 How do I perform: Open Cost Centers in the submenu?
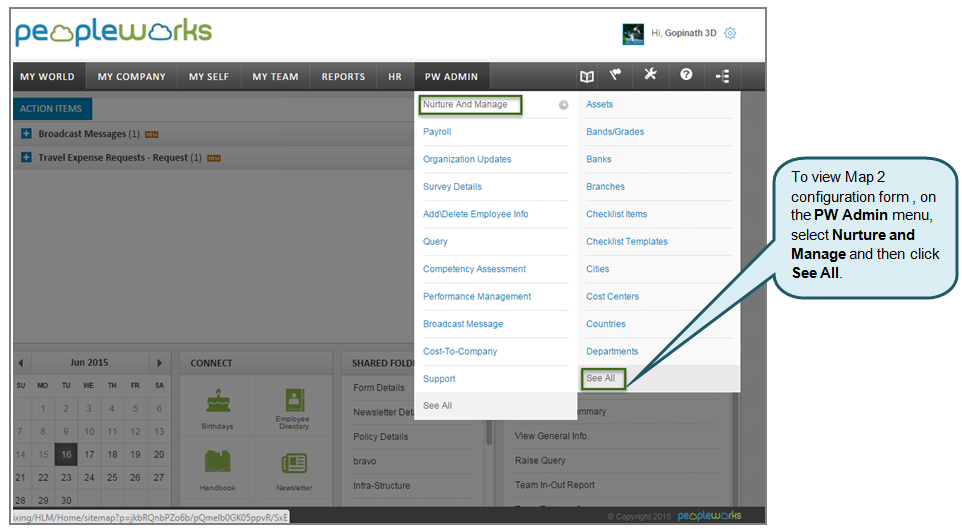click(x=612, y=296)
